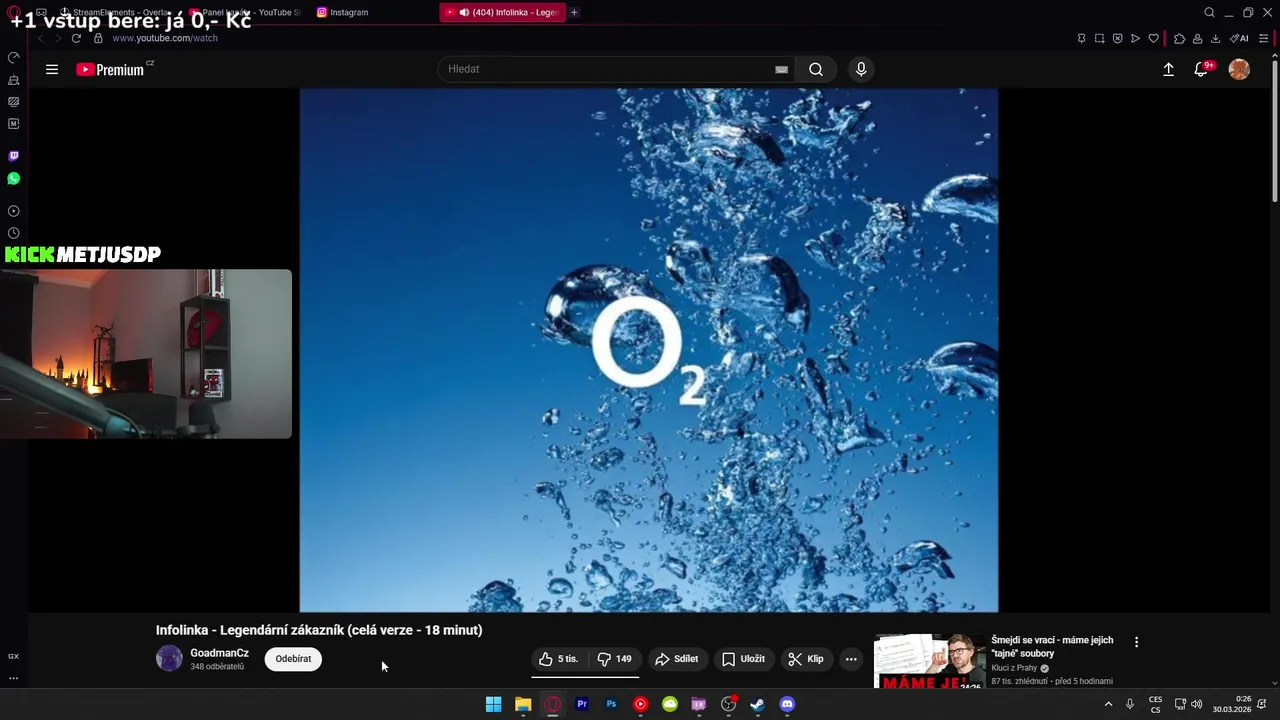Open more actions three-dot menu
The image size is (1280, 720).
851,659
